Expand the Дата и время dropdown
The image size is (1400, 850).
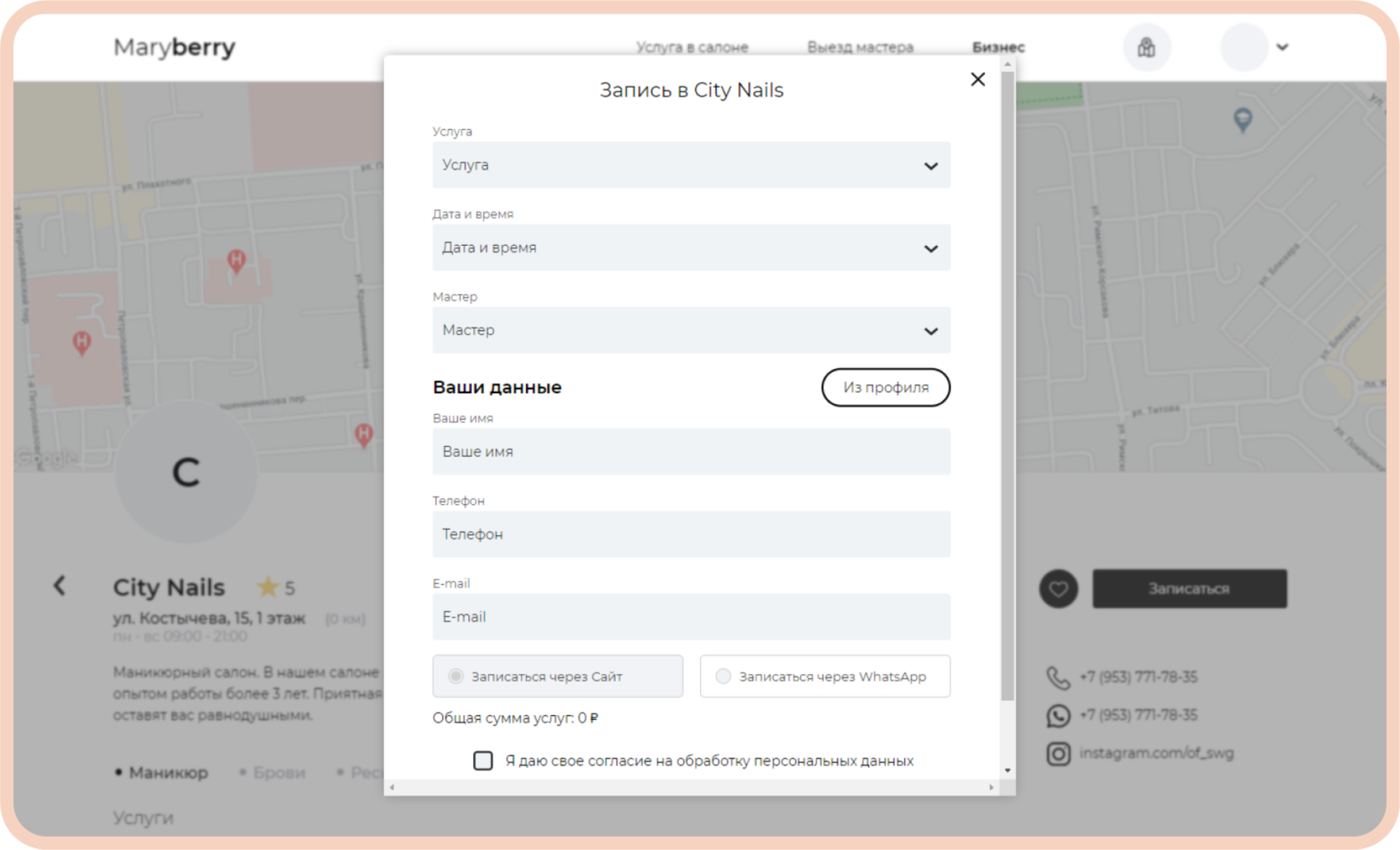point(691,247)
